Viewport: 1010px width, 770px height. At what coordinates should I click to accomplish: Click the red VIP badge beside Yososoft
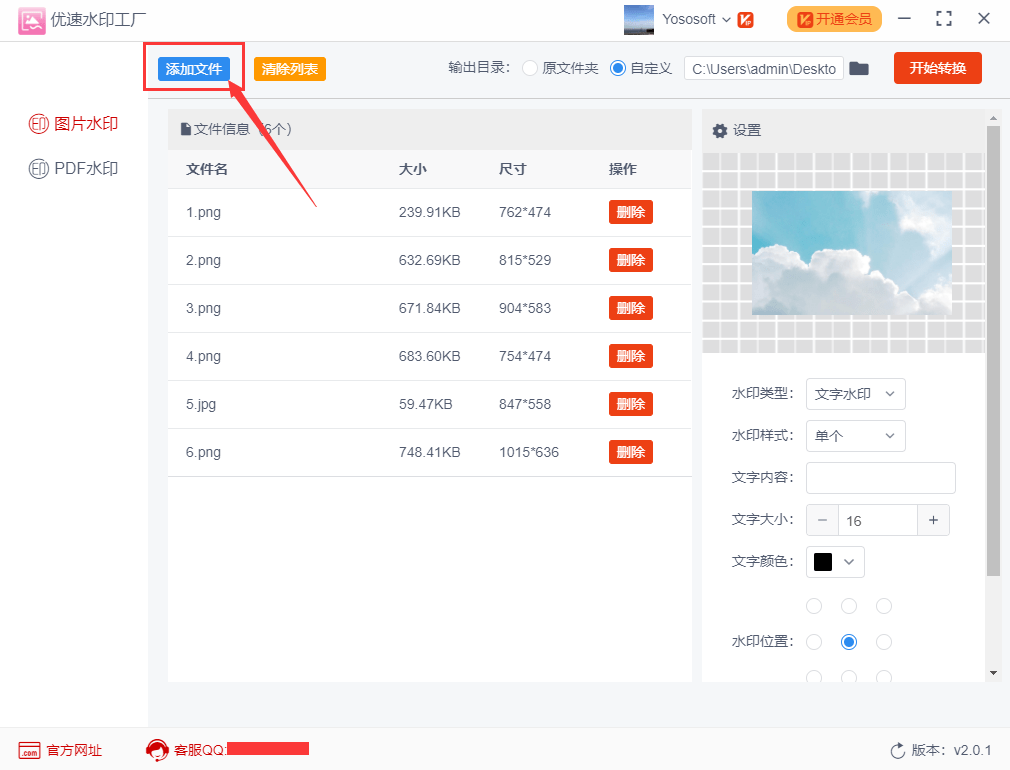[x=746, y=20]
